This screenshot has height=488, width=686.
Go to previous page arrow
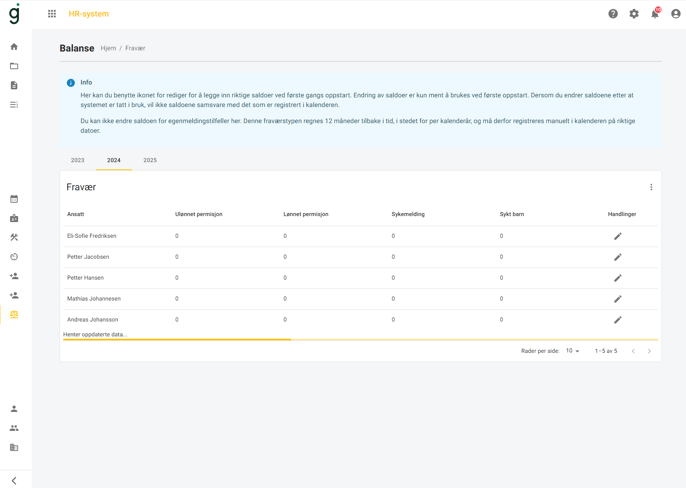click(633, 351)
